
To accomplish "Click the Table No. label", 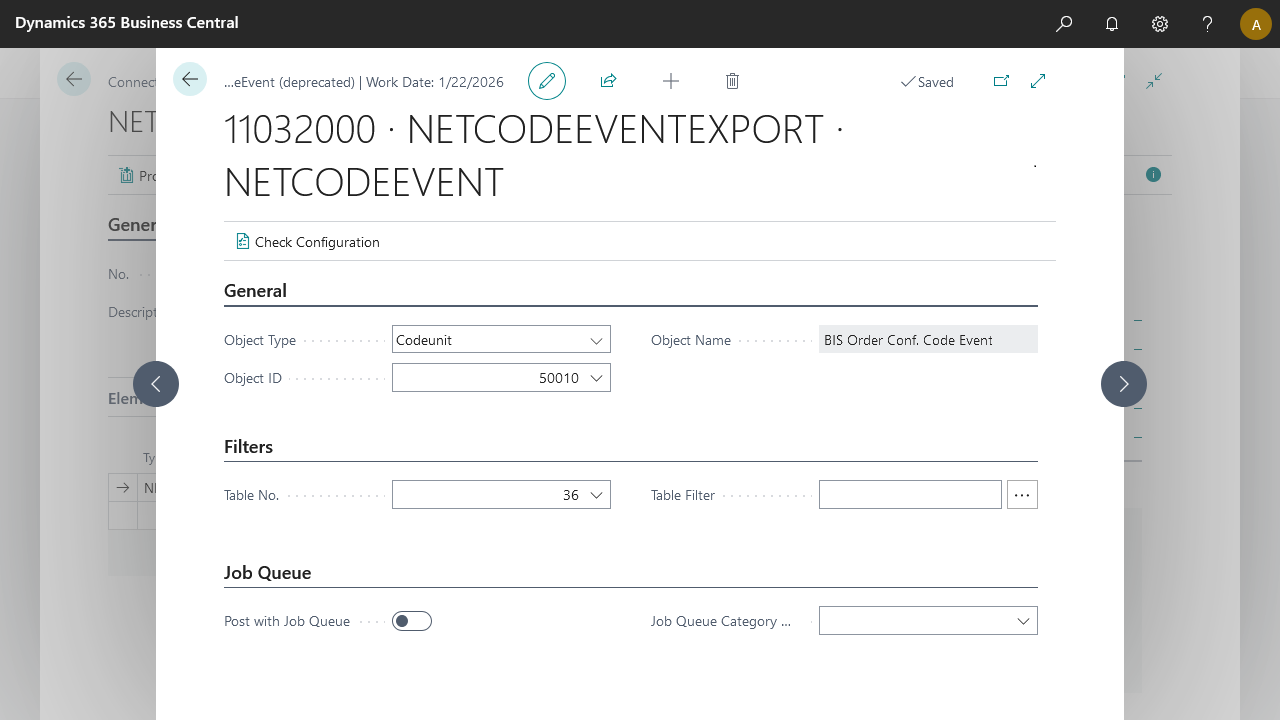I will tap(251, 495).
